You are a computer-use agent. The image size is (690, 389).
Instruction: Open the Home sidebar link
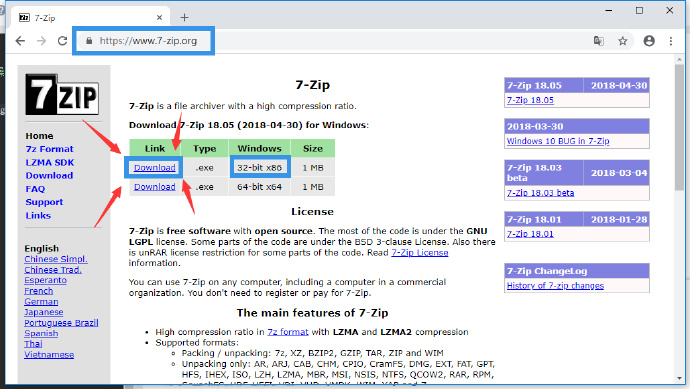[x=39, y=136]
